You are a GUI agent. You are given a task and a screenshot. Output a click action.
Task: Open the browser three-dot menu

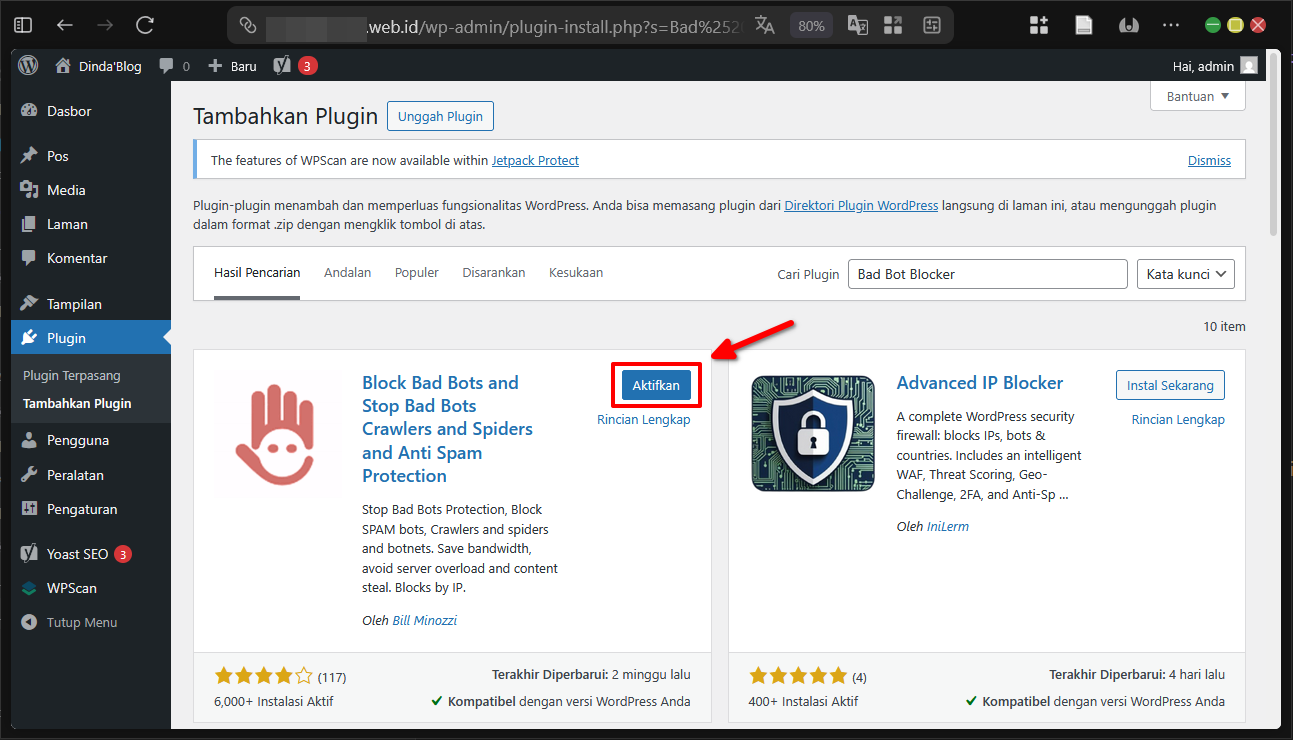point(1173,25)
